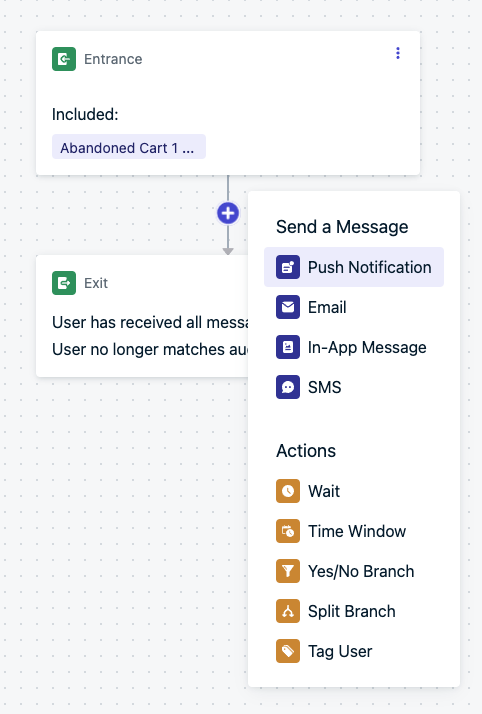
Task: Click the SMS chat bubble icon
Action: click(288, 387)
